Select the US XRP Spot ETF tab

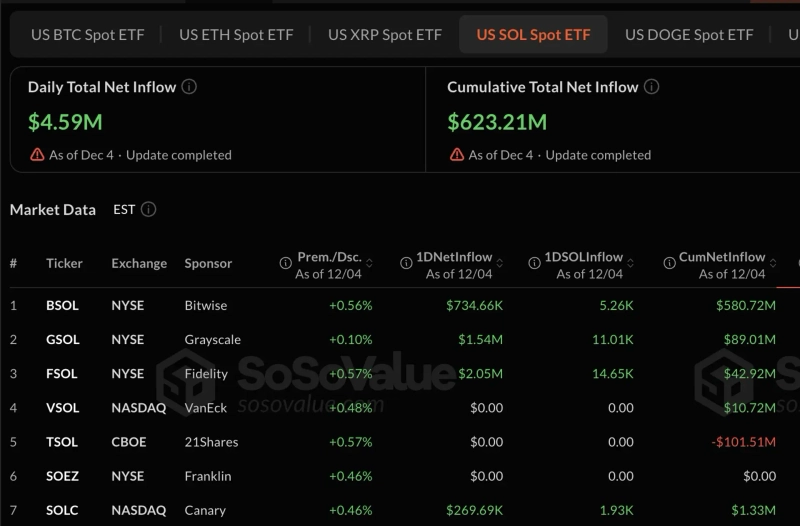point(384,35)
